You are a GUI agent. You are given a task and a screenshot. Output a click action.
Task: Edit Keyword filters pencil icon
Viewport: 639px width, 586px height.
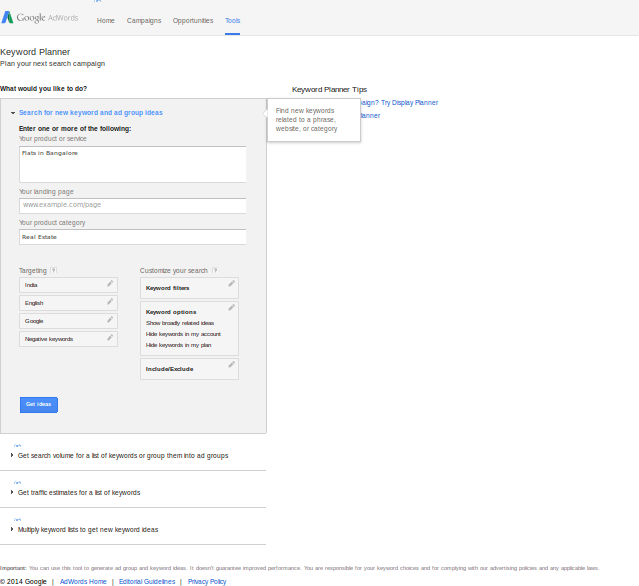[231, 283]
